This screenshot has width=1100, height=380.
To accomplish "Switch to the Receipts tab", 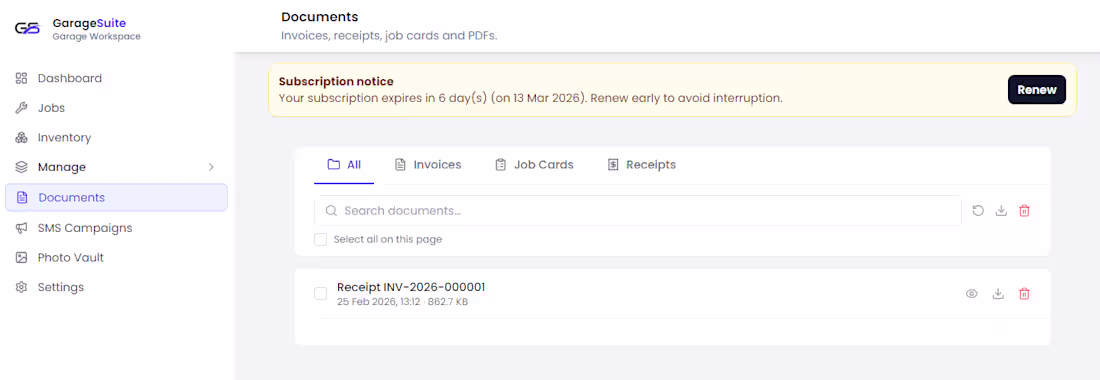I will (x=641, y=165).
